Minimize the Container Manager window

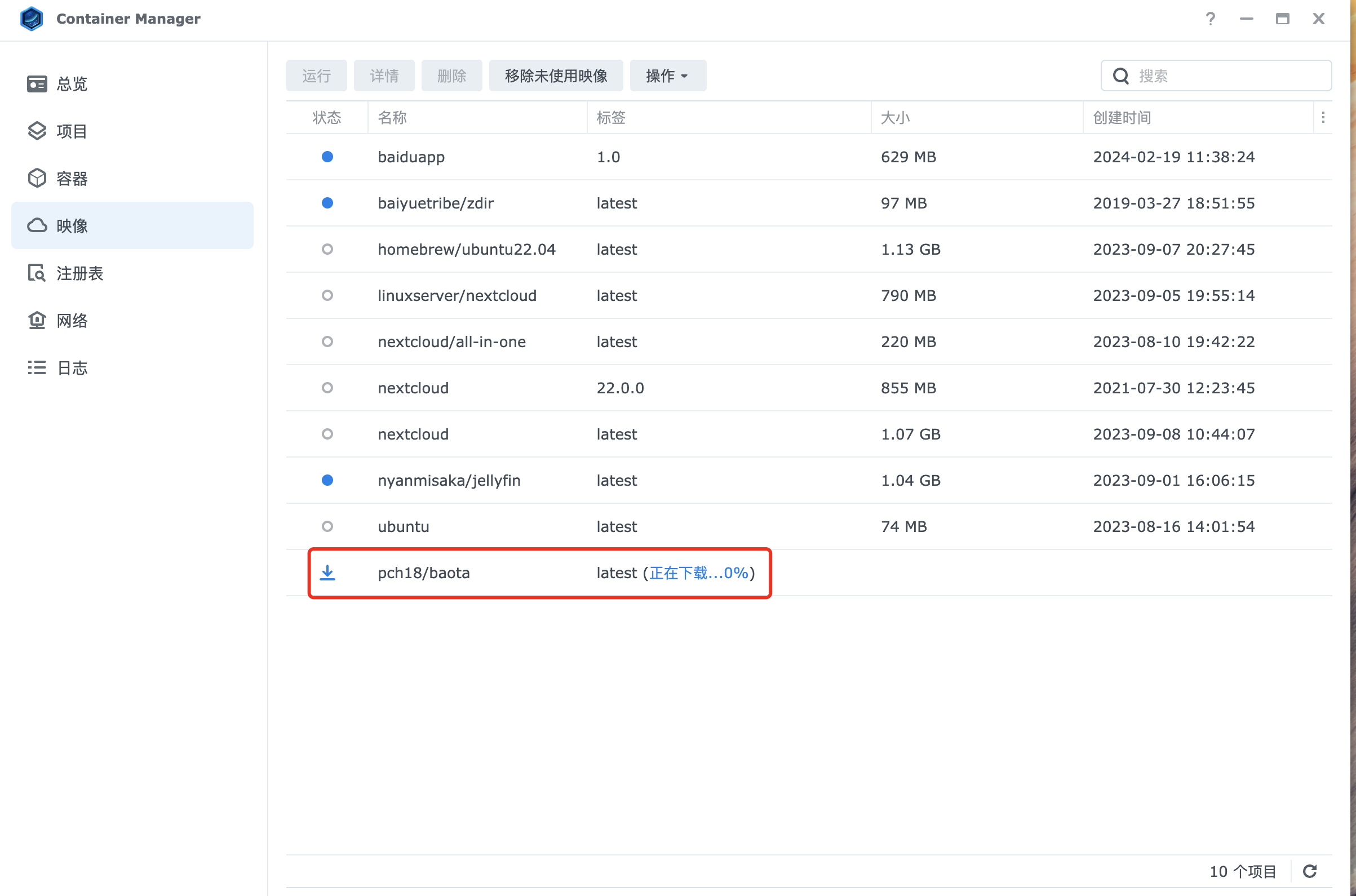tap(1246, 19)
